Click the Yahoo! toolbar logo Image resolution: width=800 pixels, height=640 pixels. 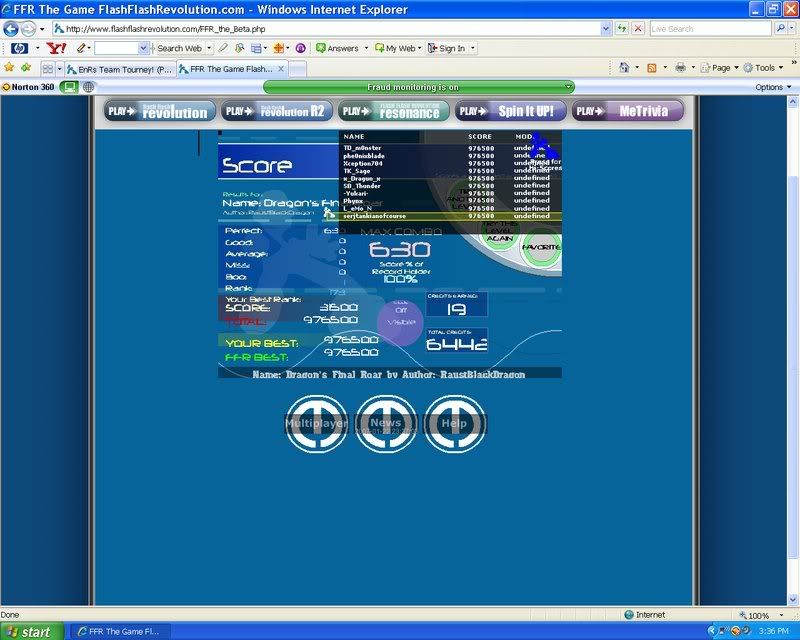pos(57,48)
